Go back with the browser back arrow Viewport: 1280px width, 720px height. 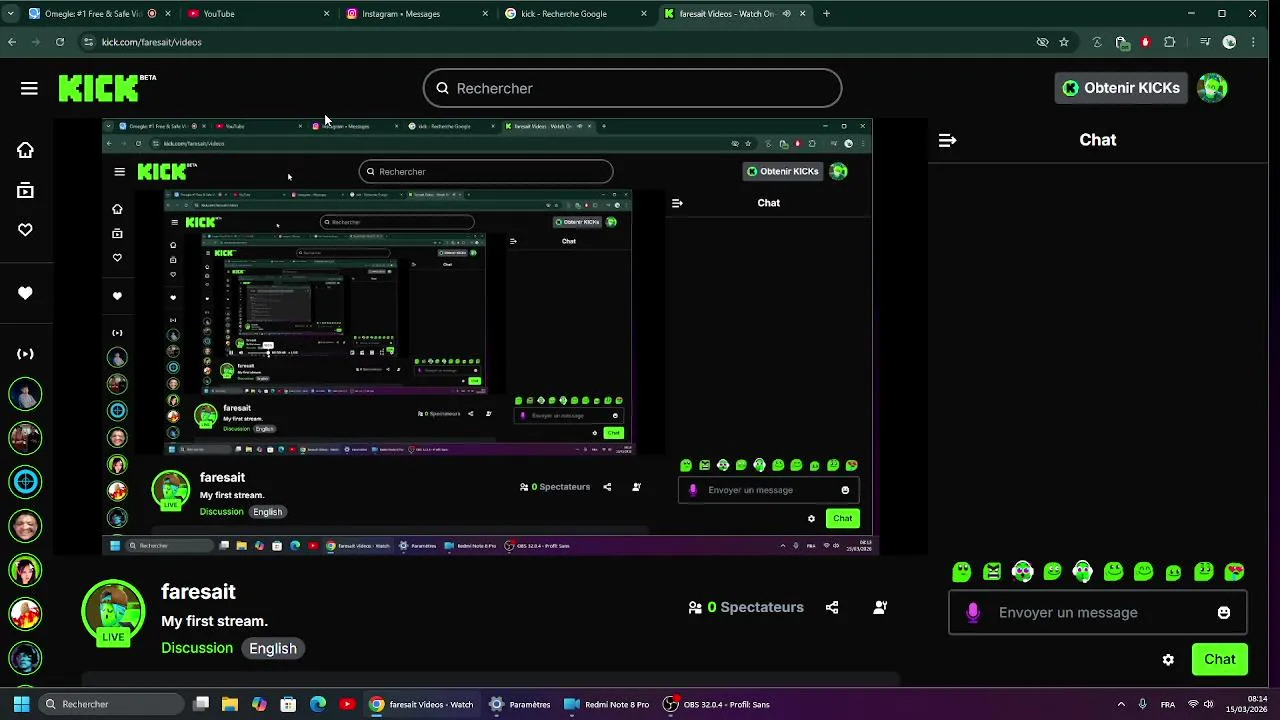coord(12,42)
